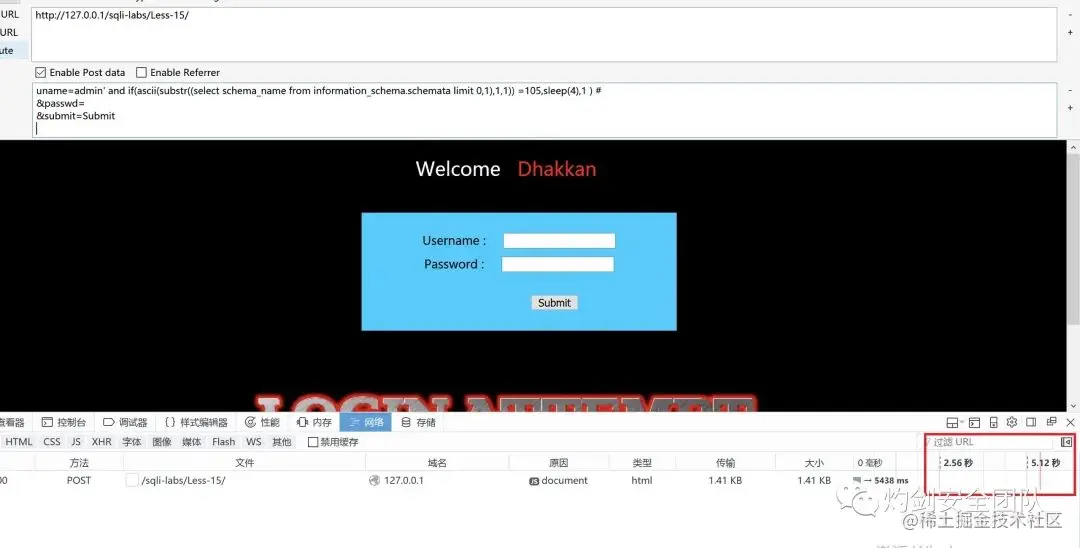Screen dimensions: 1080x548
Task: Sort by the 大小 (Size) column header
Action: pyautogui.click(x=813, y=463)
